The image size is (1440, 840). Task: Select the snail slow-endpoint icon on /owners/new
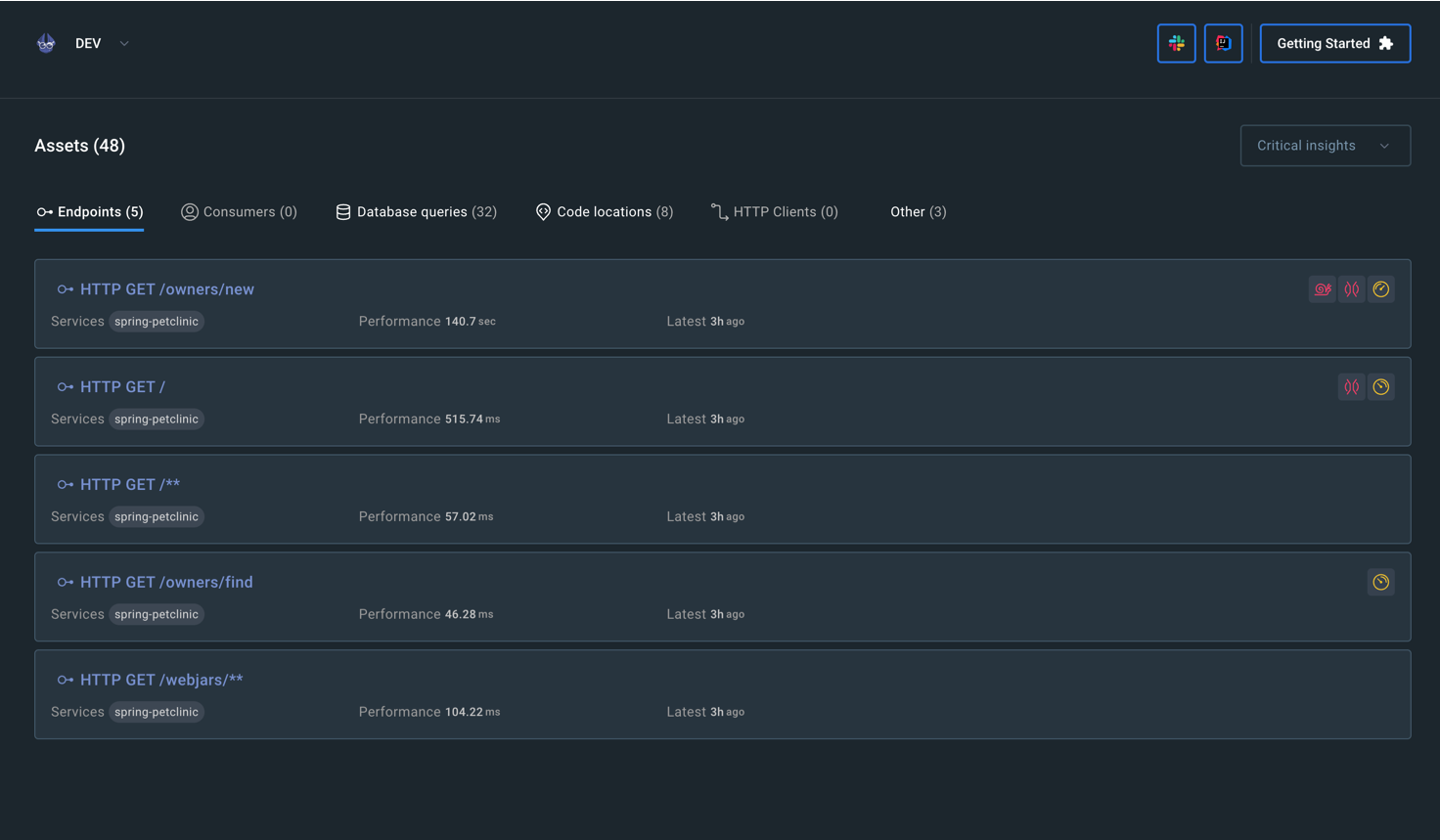1323,288
